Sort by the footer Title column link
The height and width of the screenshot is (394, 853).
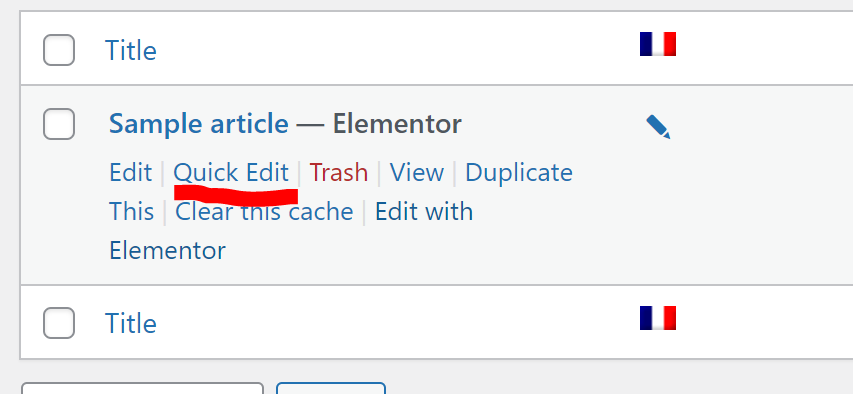(x=131, y=324)
